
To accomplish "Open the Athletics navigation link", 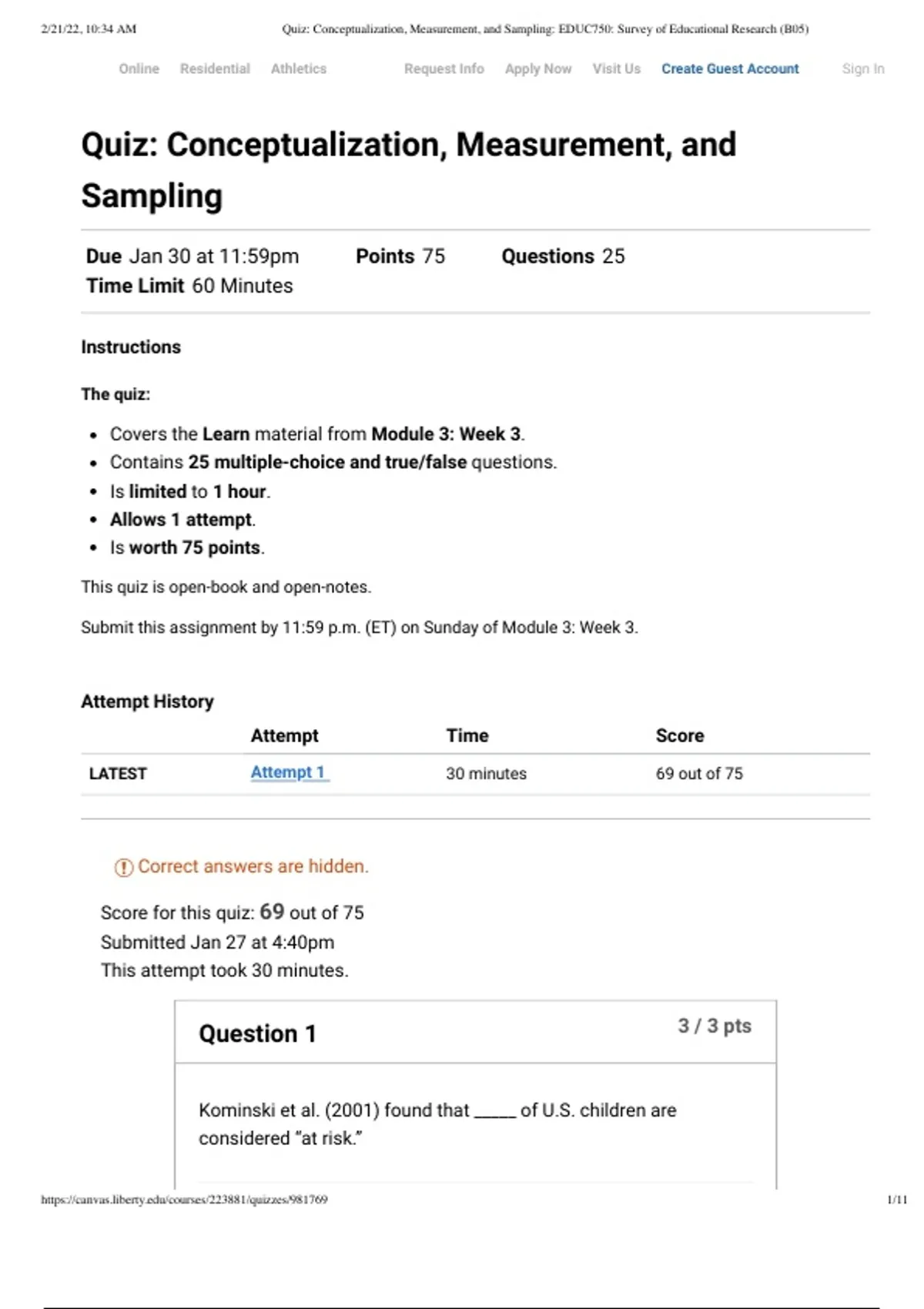I will [299, 69].
